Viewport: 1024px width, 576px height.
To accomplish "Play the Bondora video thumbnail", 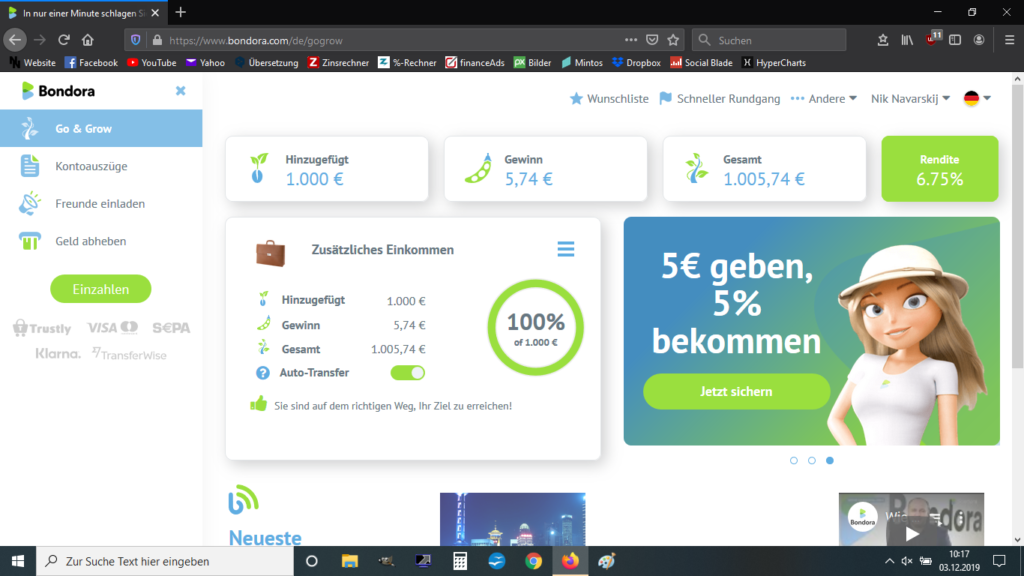I will [x=912, y=532].
